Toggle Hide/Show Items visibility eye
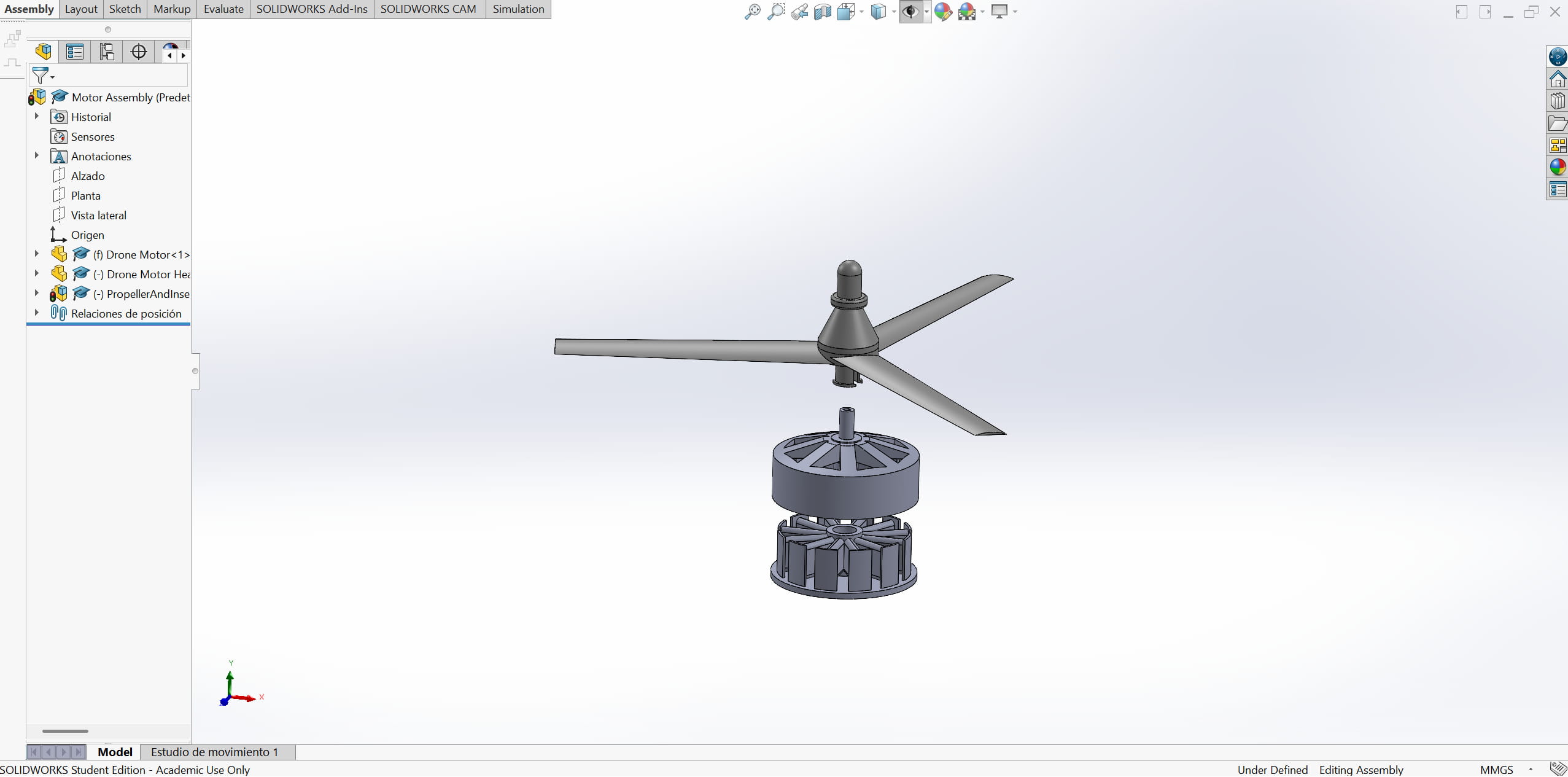This screenshot has height=777, width=1568. point(910,11)
